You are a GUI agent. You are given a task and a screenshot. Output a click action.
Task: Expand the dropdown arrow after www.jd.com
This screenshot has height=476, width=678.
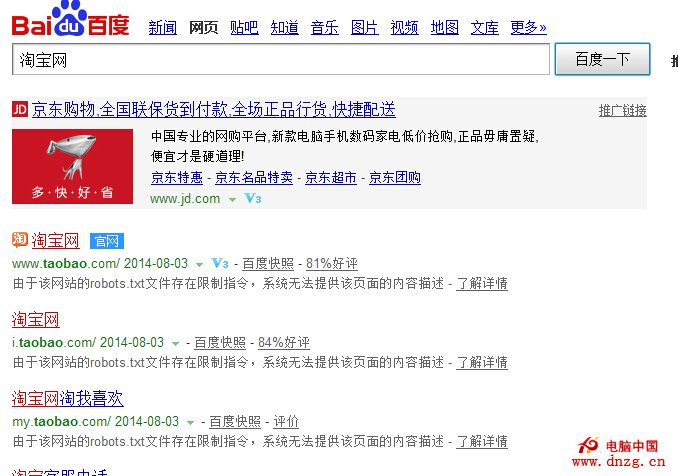[232, 199]
